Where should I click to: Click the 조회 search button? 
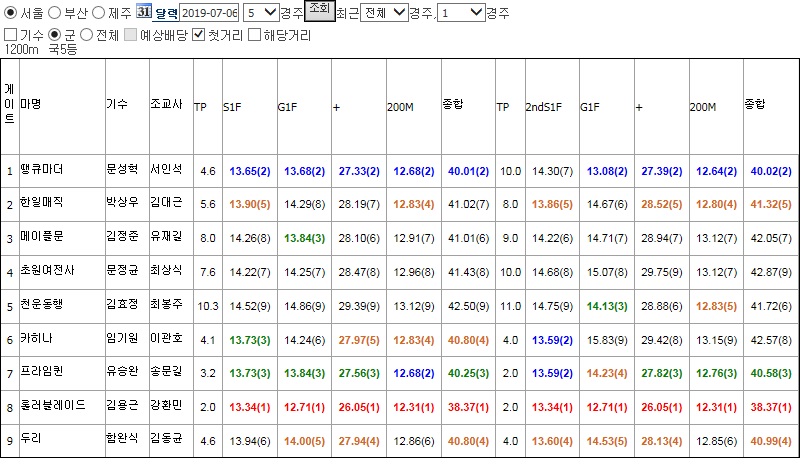click(319, 10)
